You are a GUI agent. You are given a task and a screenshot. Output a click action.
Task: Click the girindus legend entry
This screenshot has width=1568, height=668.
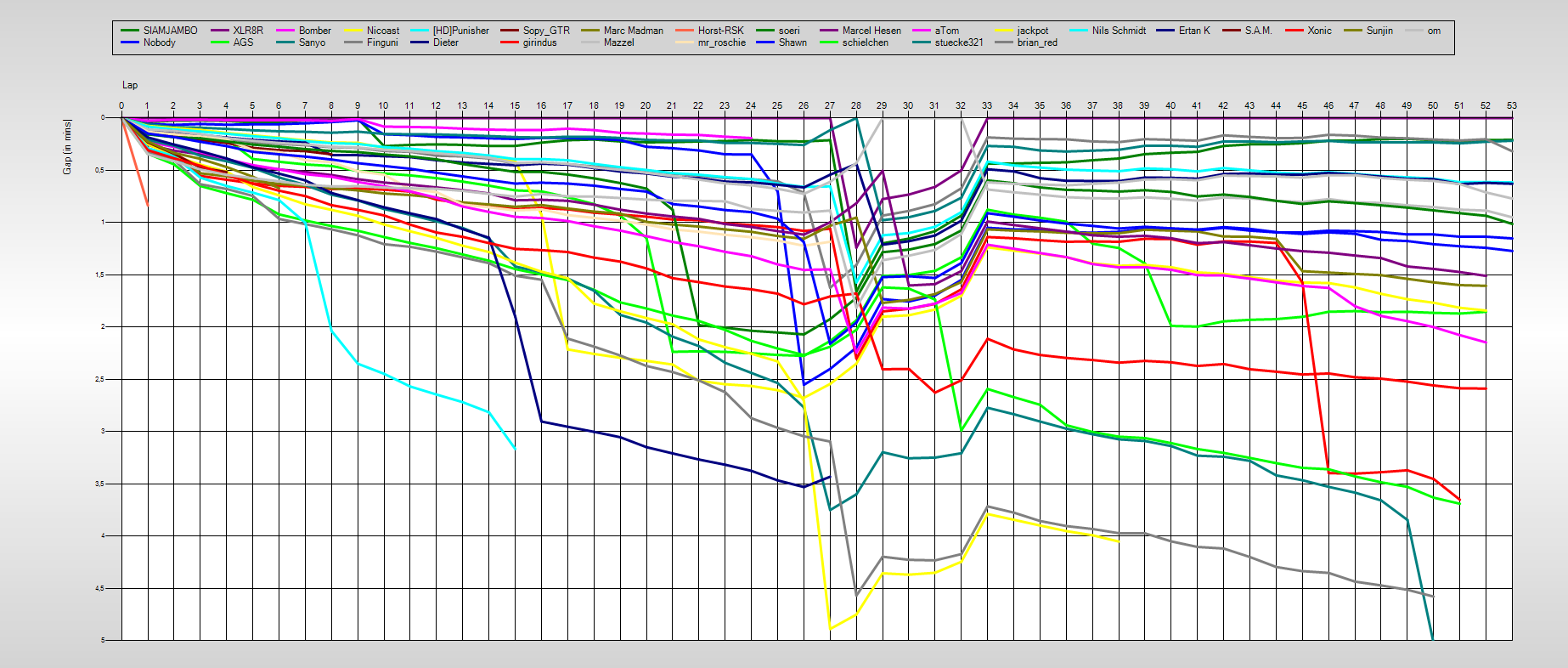tap(539, 42)
